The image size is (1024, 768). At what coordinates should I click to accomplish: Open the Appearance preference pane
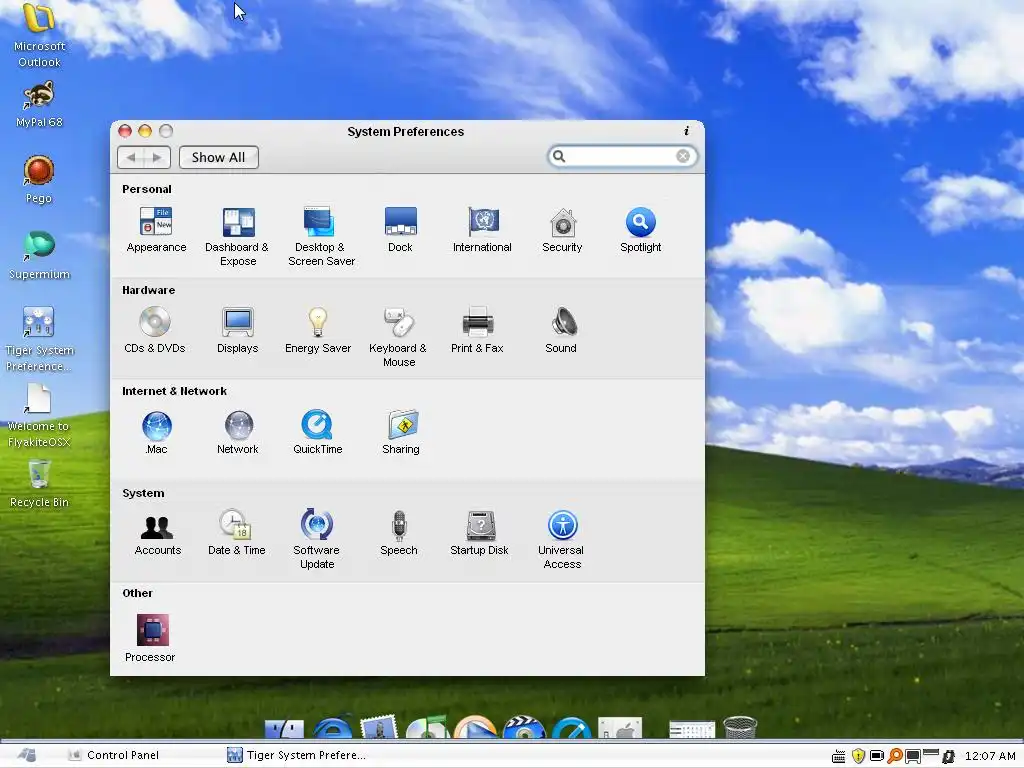click(x=156, y=230)
